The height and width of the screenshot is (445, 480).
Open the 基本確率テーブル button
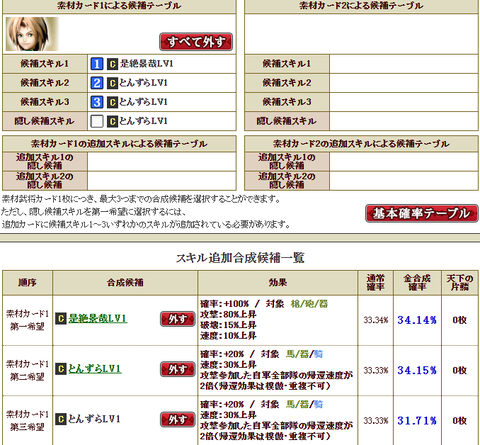click(422, 213)
